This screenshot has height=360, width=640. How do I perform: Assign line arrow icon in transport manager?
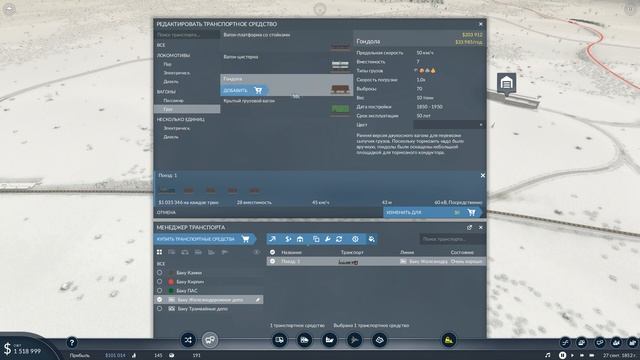coord(273,239)
